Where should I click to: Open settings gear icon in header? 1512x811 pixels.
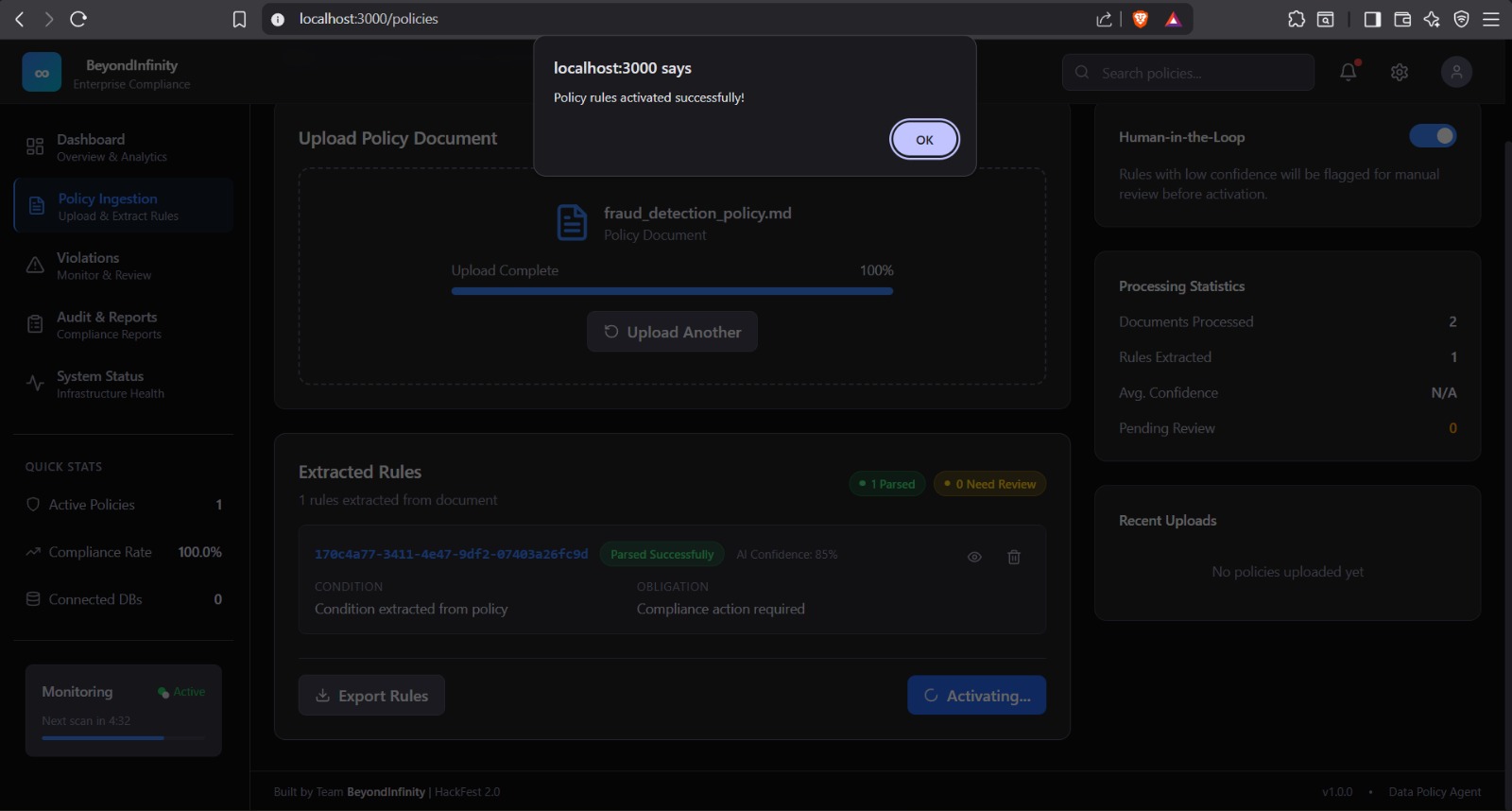(1400, 72)
